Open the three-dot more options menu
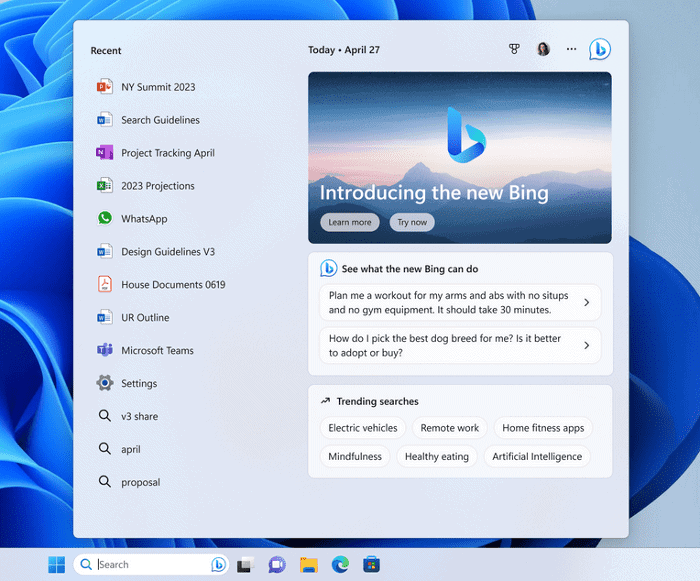Screen dimensions: 700x581 point(571,49)
